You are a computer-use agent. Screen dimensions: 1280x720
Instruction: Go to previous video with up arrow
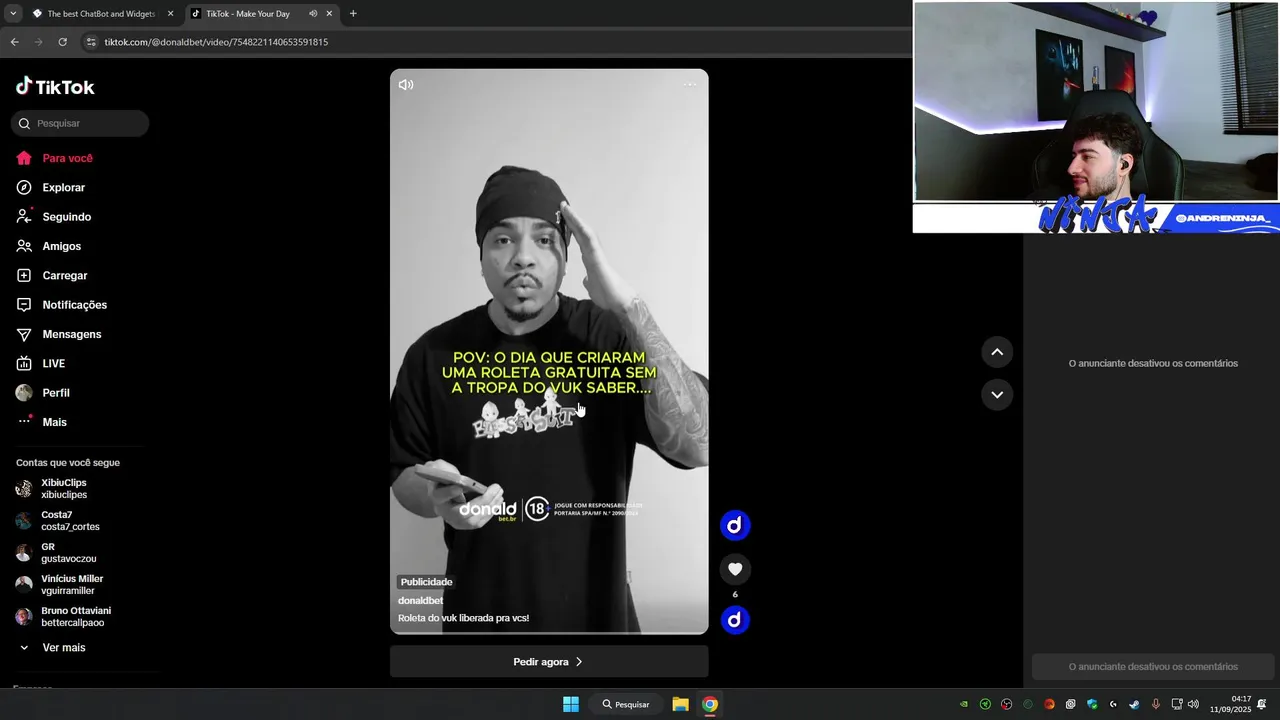point(997,352)
